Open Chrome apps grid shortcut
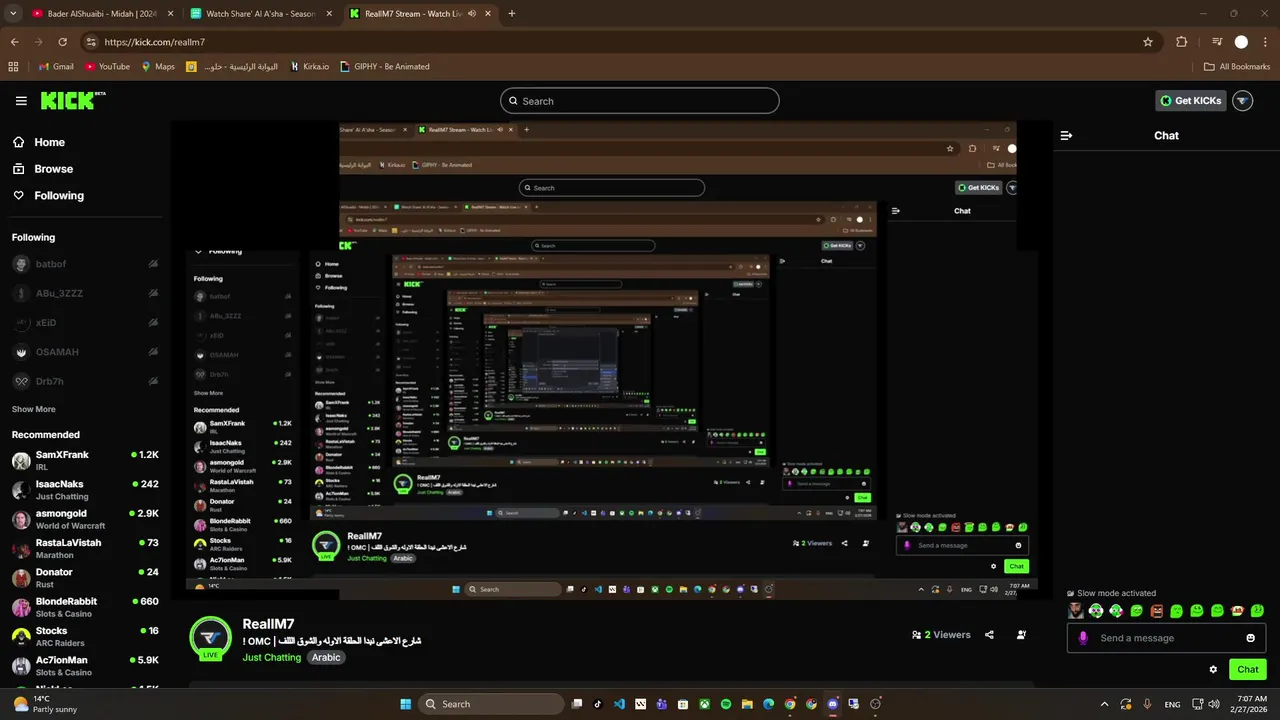This screenshot has width=1280, height=720. (x=13, y=66)
